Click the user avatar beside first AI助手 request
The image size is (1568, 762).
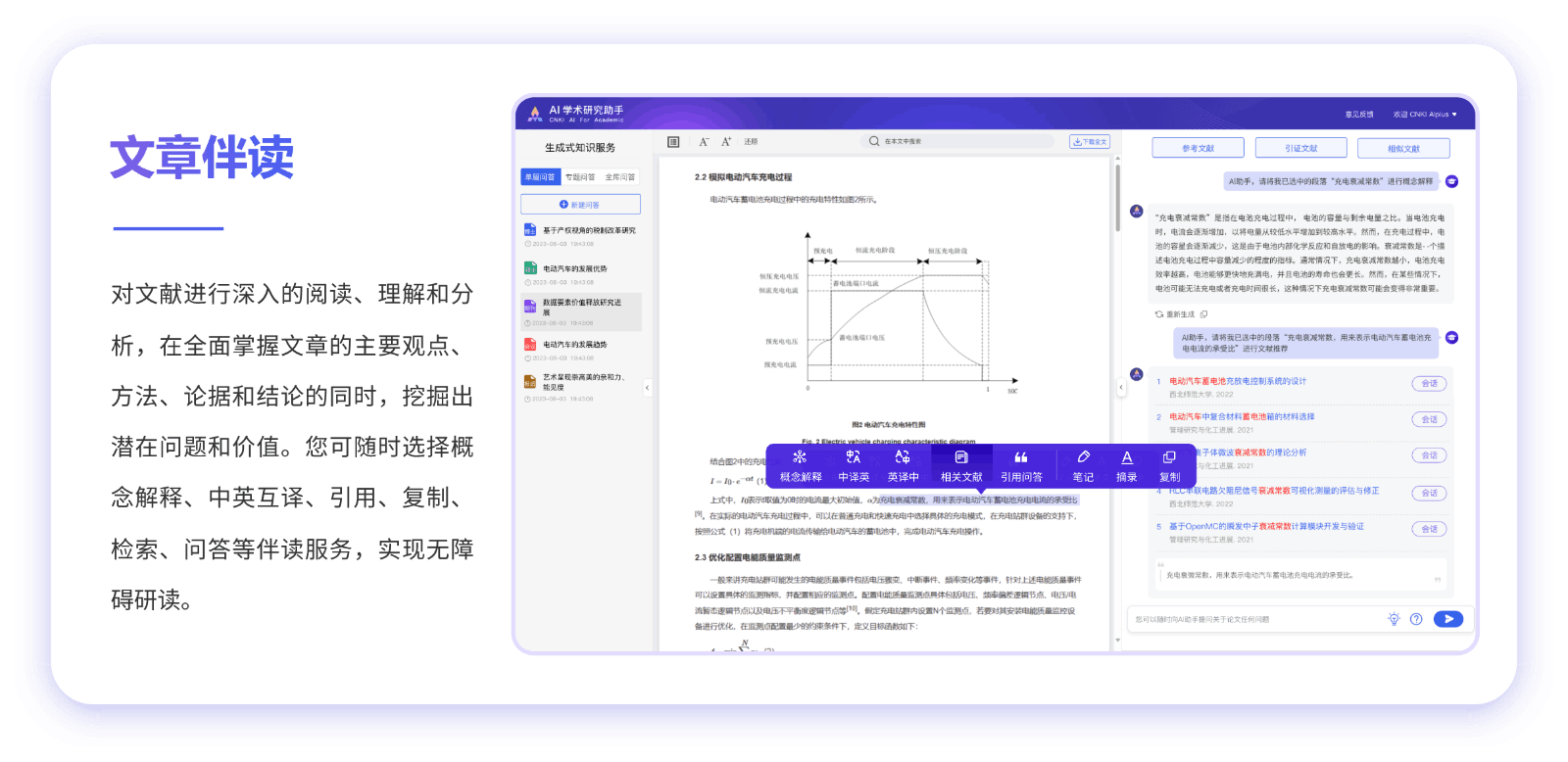(1452, 181)
